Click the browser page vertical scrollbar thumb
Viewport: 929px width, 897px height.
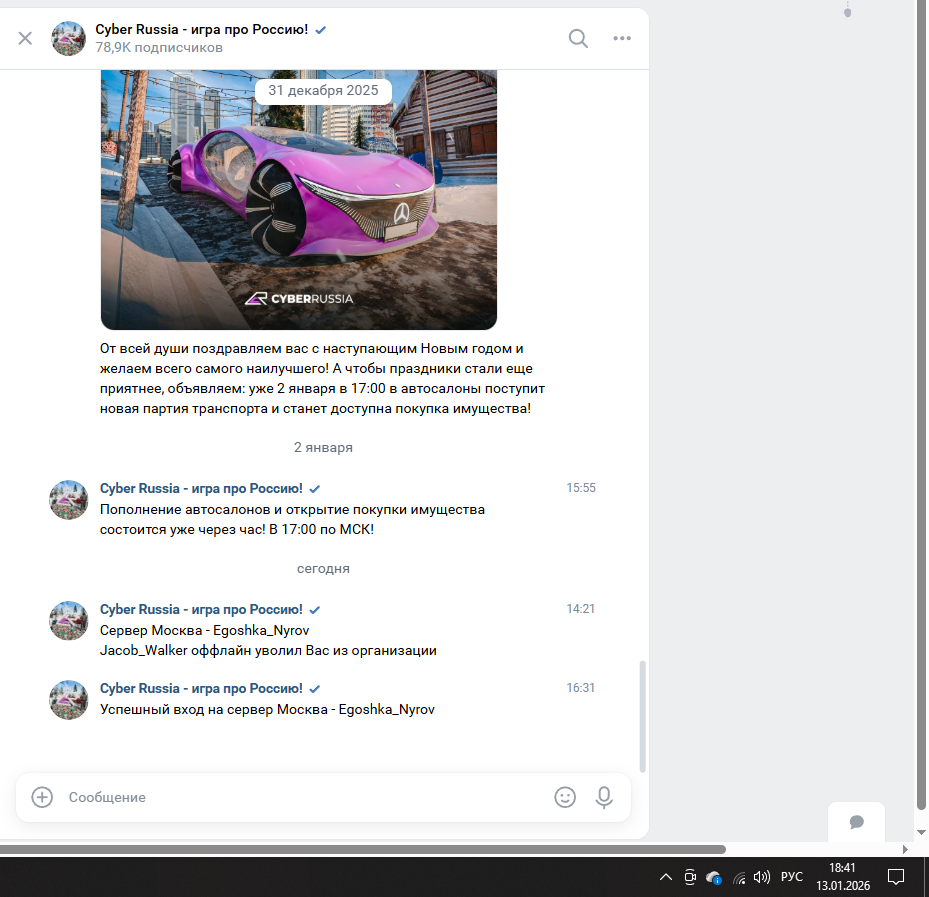[x=921, y=403]
